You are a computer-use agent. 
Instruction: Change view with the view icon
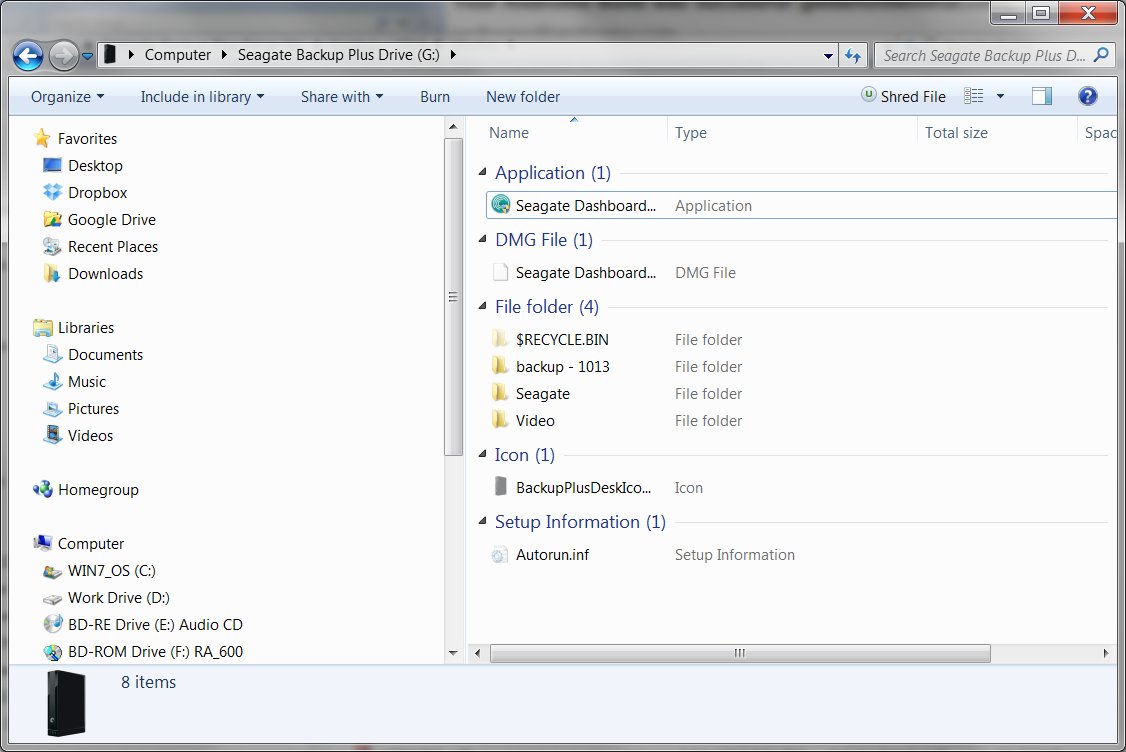click(973, 96)
